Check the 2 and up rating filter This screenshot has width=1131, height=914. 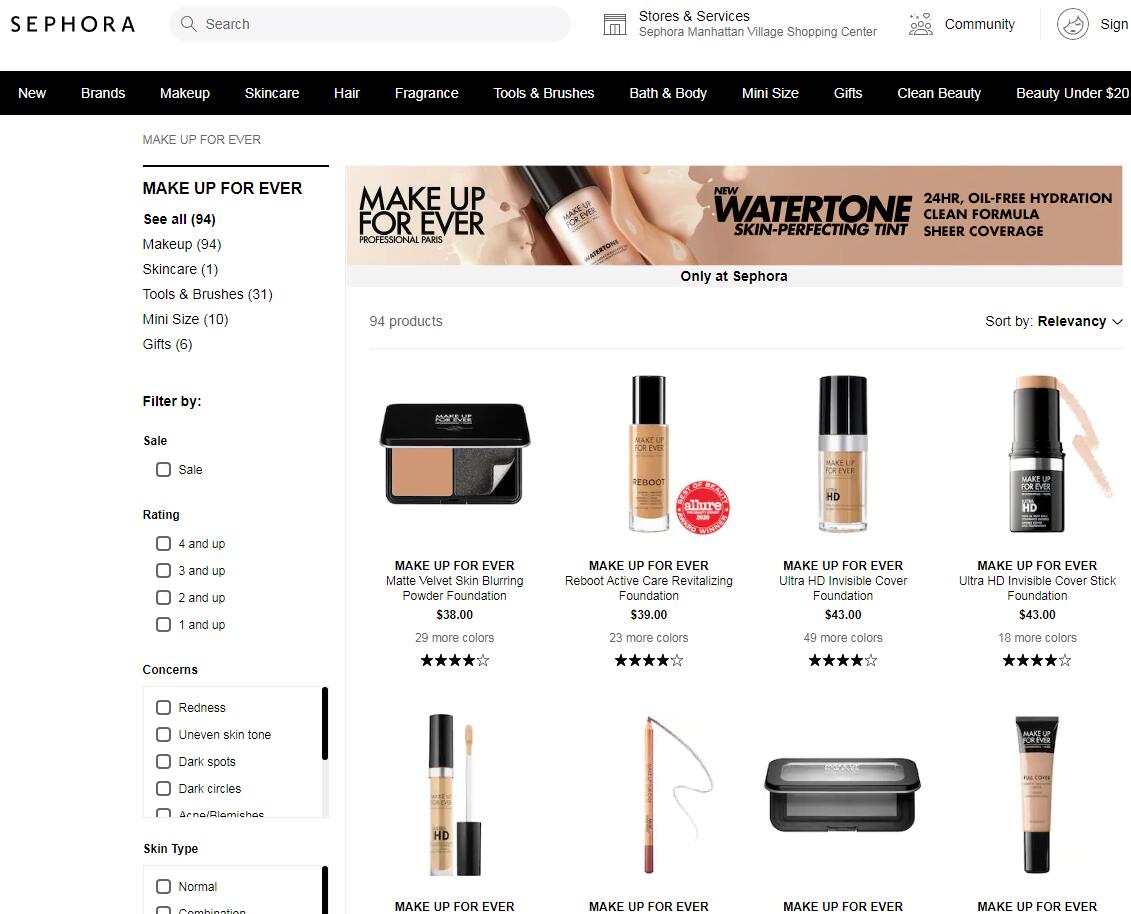pyautogui.click(x=164, y=597)
